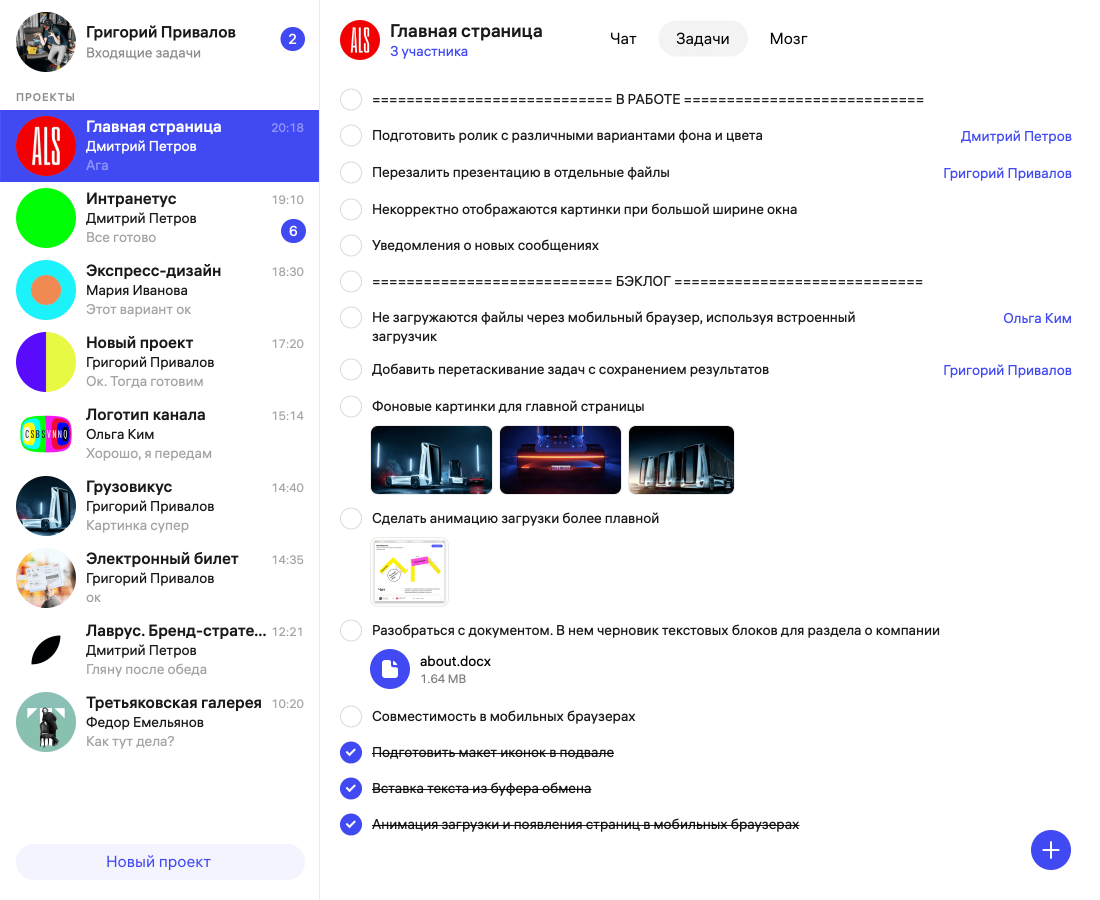Open first truck background thumbnail
Viewport: 1100px width, 900px height.
click(431, 459)
